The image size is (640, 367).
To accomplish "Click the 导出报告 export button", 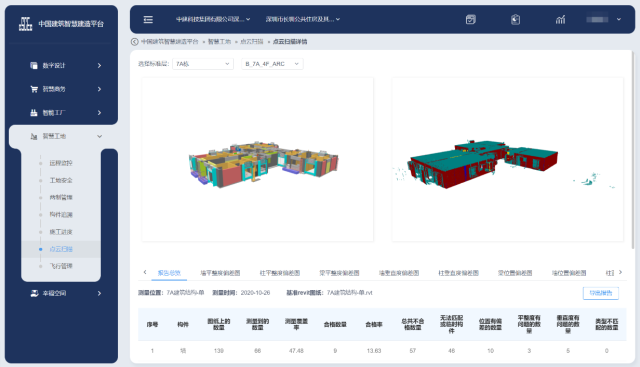I will [601, 293].
